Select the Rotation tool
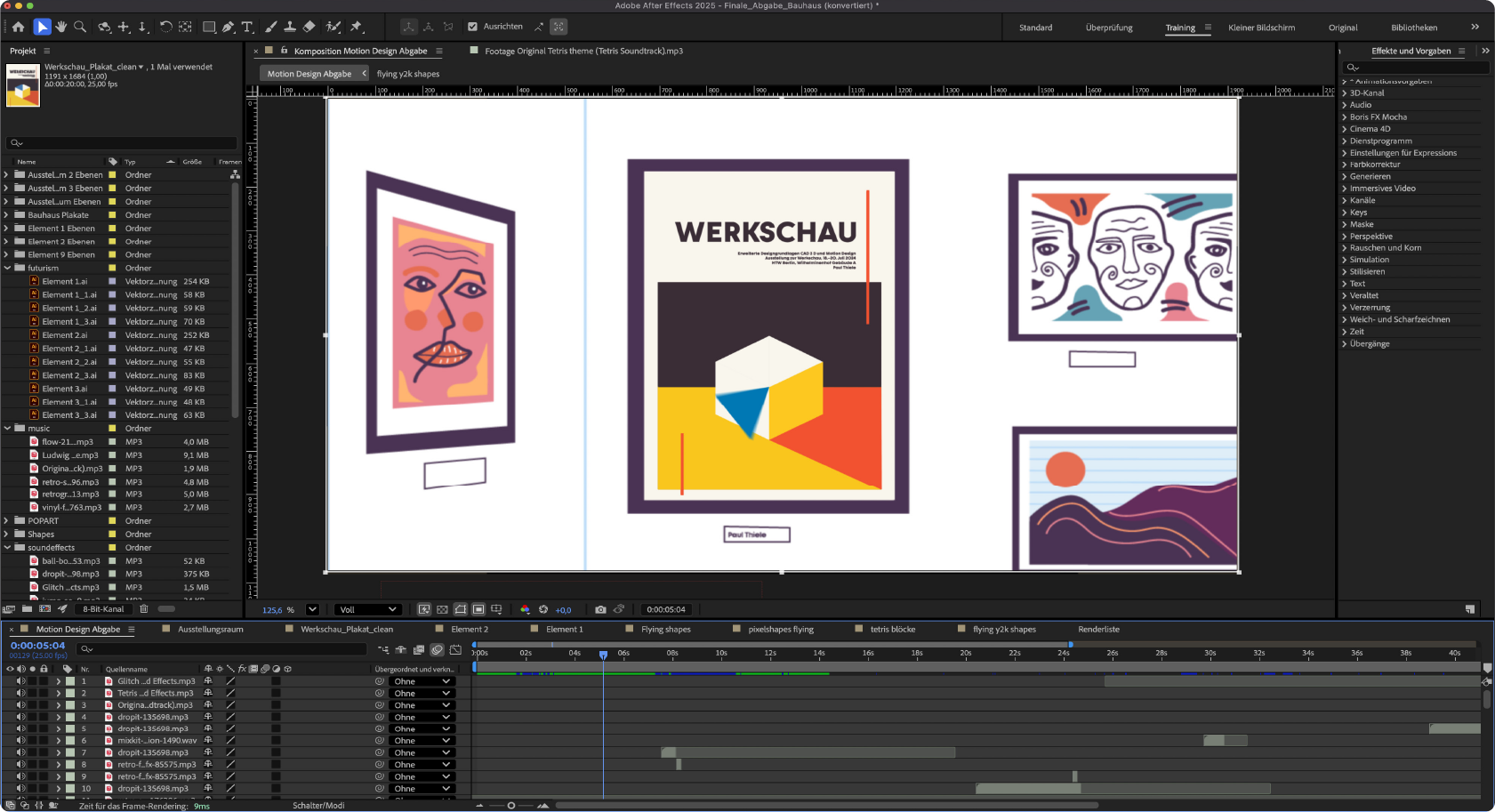 coord(165,27)
